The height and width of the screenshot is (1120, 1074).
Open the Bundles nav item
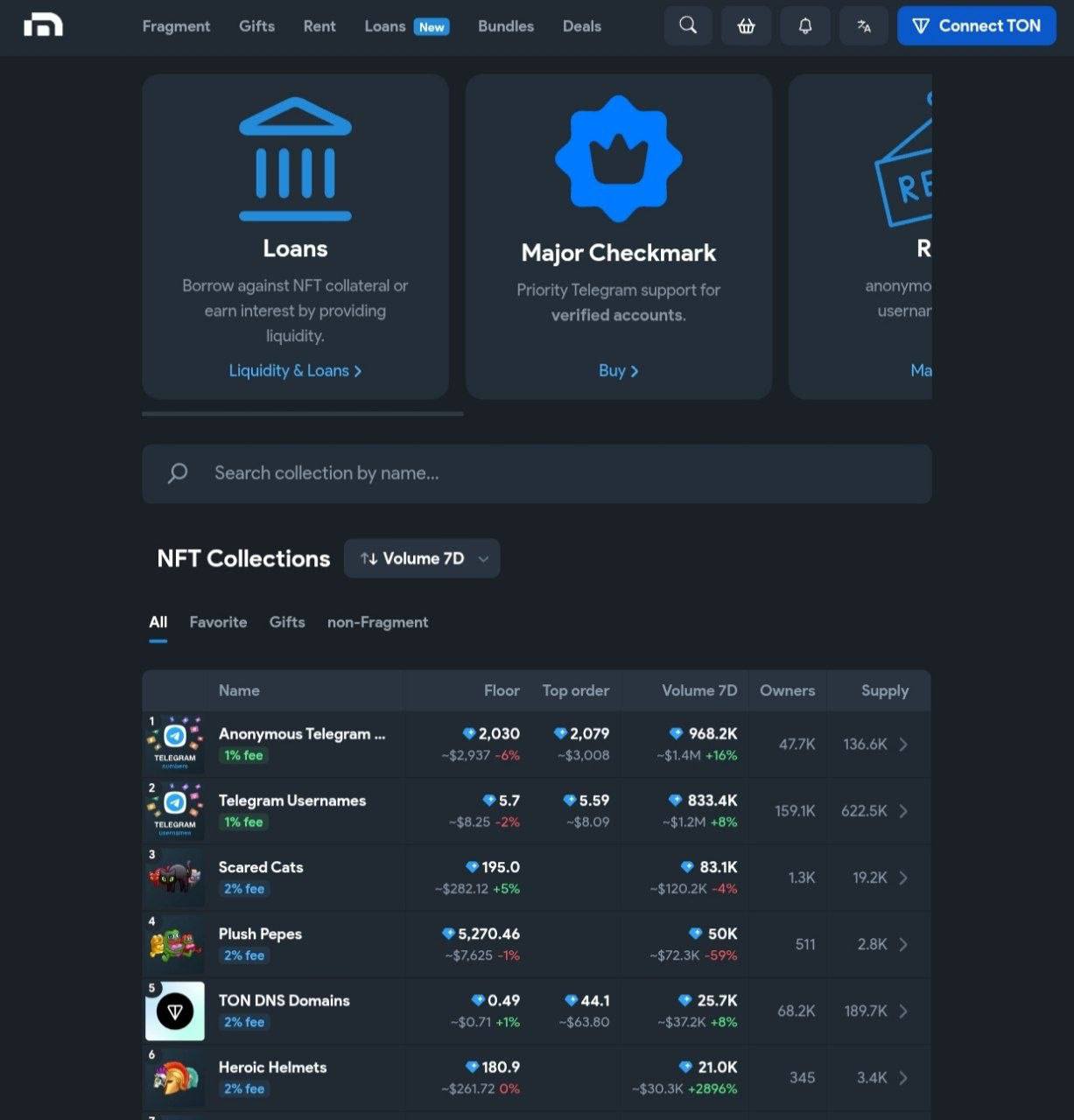[506, 26]
